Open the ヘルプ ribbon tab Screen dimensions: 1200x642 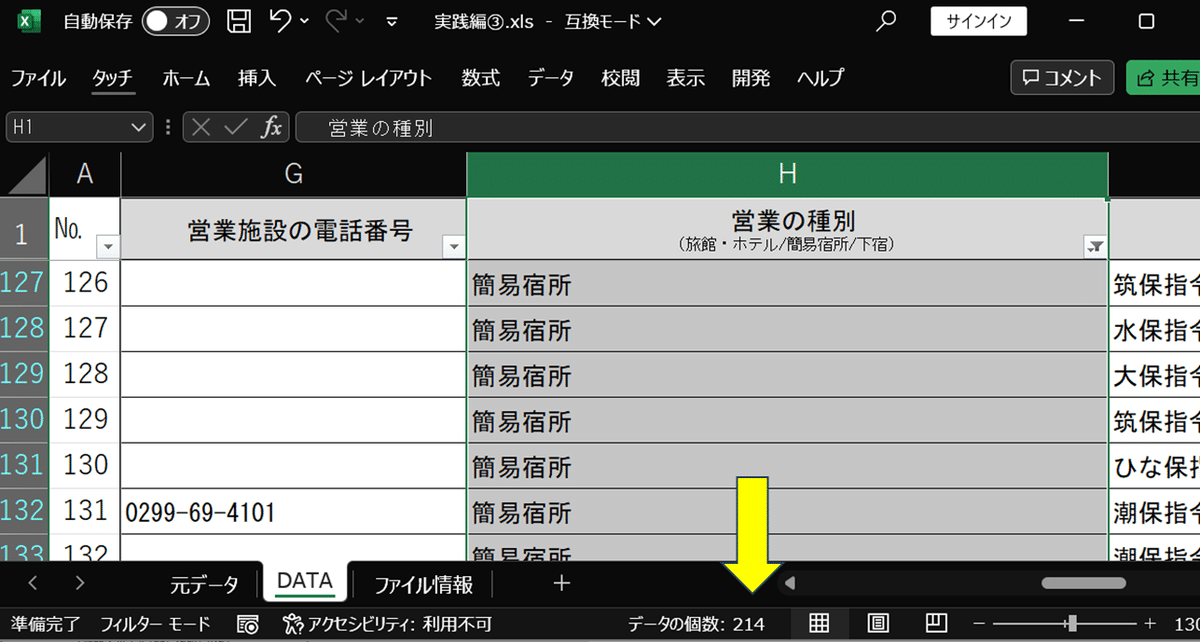click(820, 78)
